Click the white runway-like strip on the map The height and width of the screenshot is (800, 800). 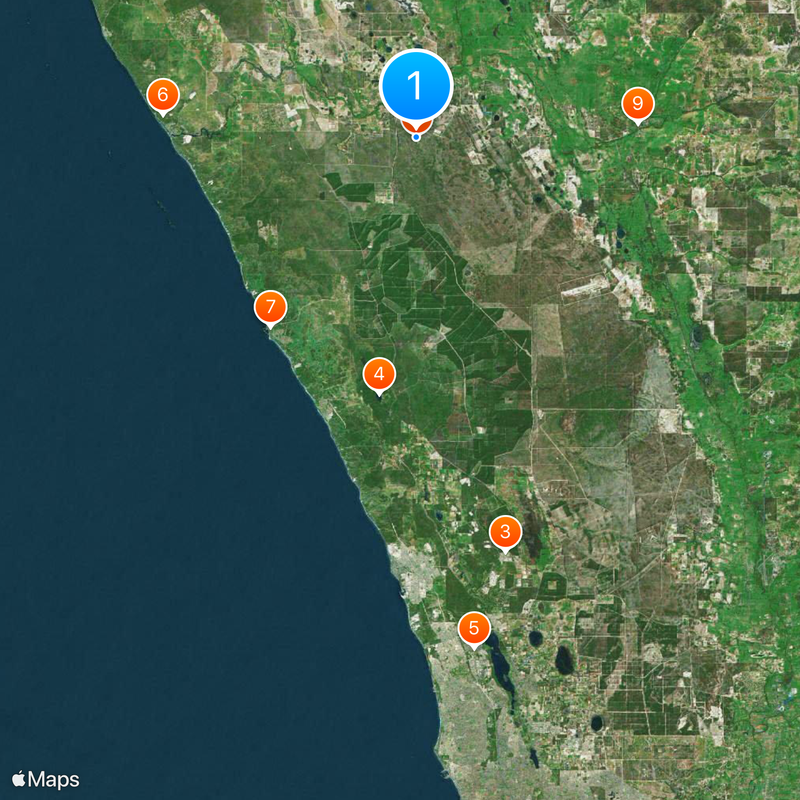(585, 288)
